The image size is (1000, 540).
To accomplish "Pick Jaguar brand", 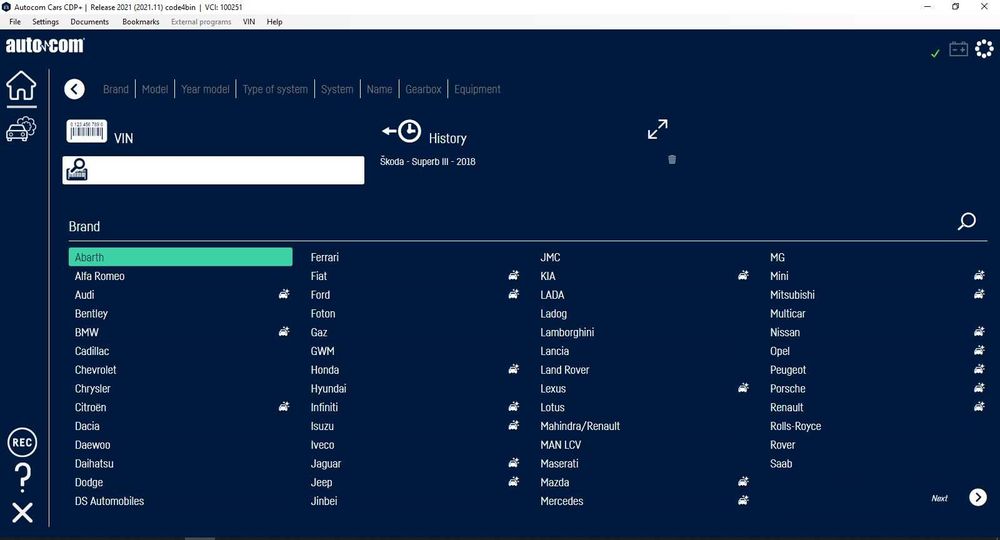I will (326, 463).
